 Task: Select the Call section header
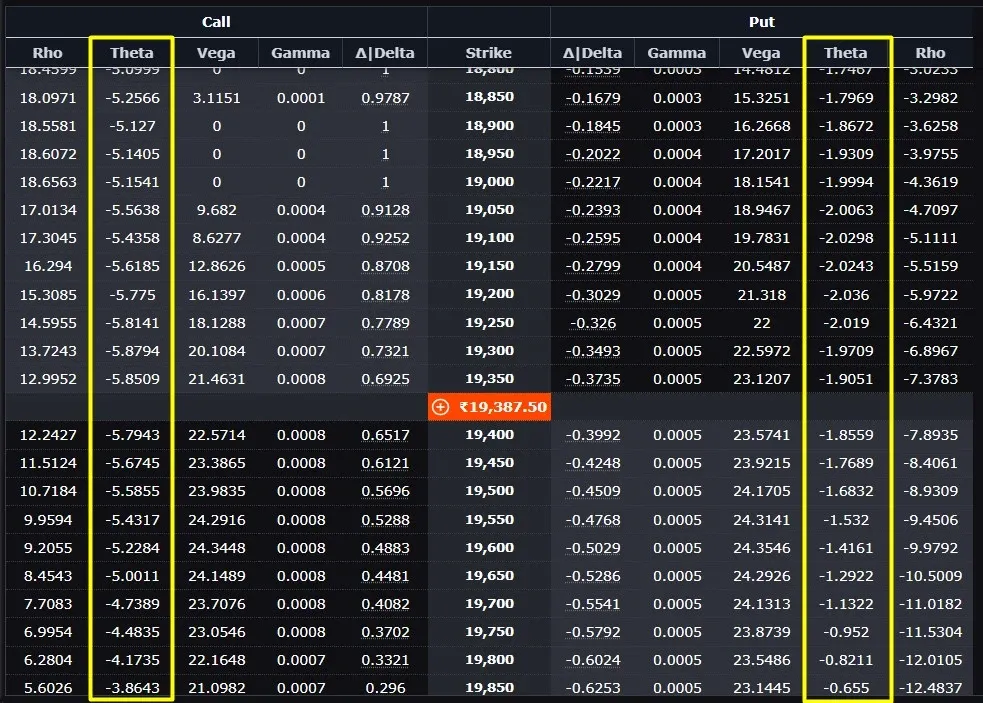[x=216, y=22]
